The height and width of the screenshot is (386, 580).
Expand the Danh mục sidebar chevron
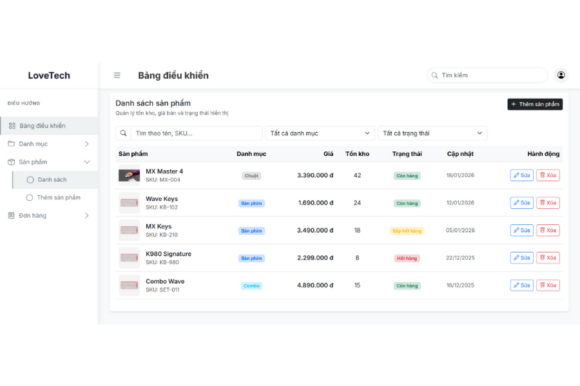pos(87,144)
